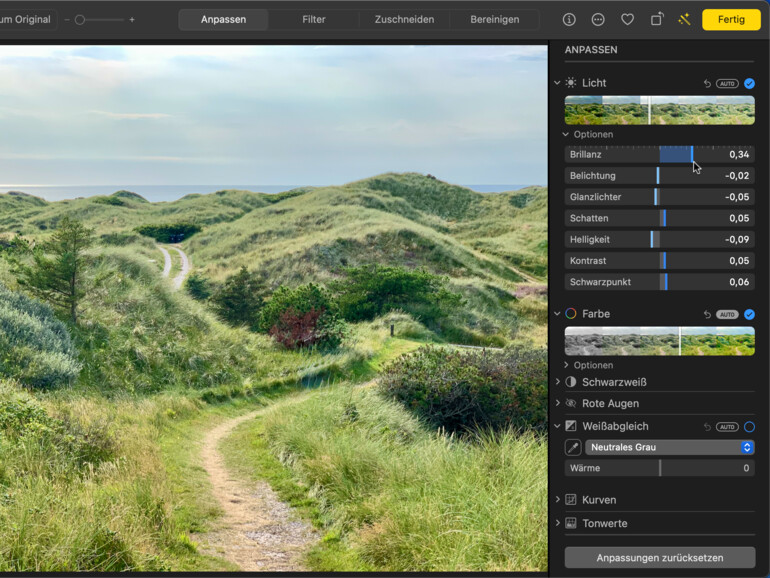Open the Neutrales Grau dropdown
This screenshot has height=578, width=770.
(x=669, y=447)
